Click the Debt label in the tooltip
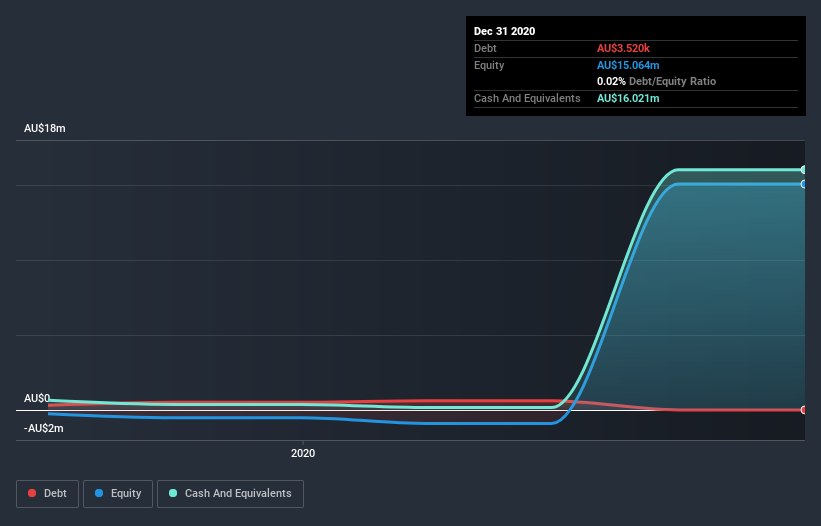The width and height of the screenshot is (821, 526). click(485, 48)
